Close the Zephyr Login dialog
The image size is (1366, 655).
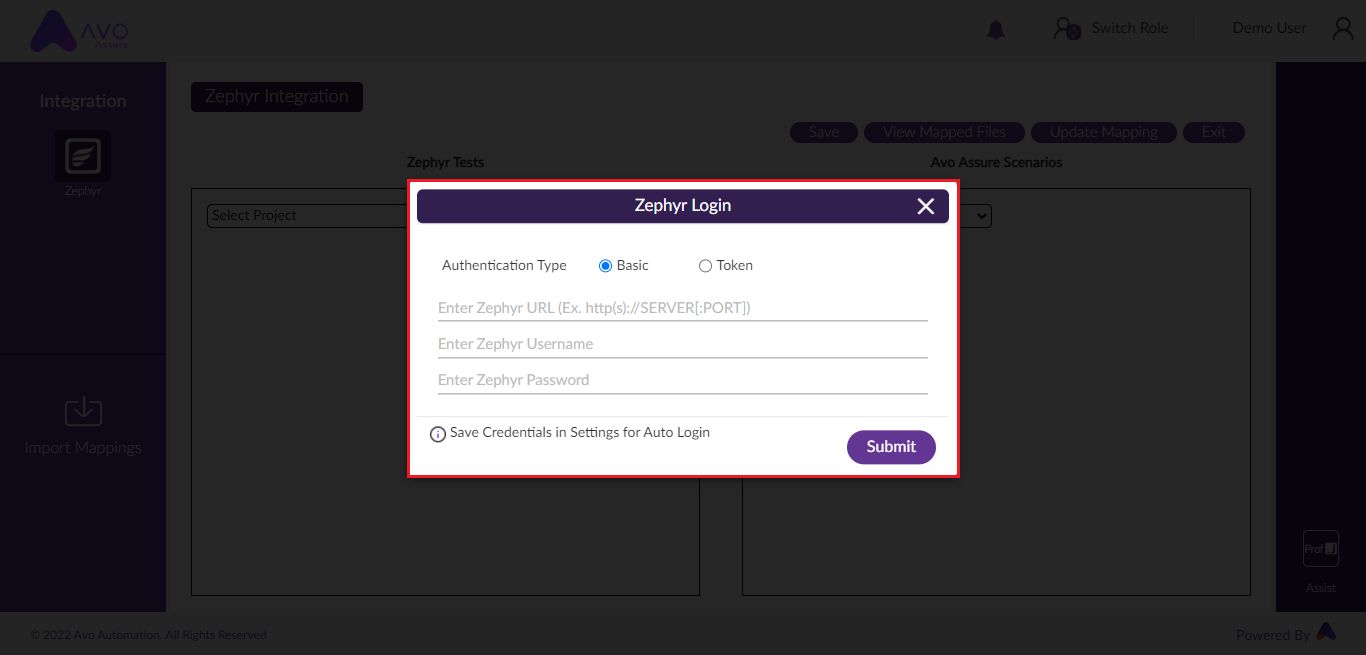926,206
